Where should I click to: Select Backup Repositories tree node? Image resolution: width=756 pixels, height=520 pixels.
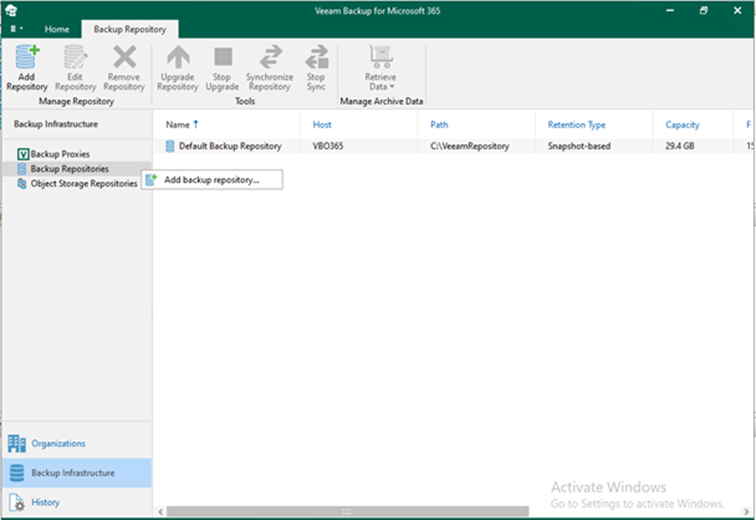[69, 169]
